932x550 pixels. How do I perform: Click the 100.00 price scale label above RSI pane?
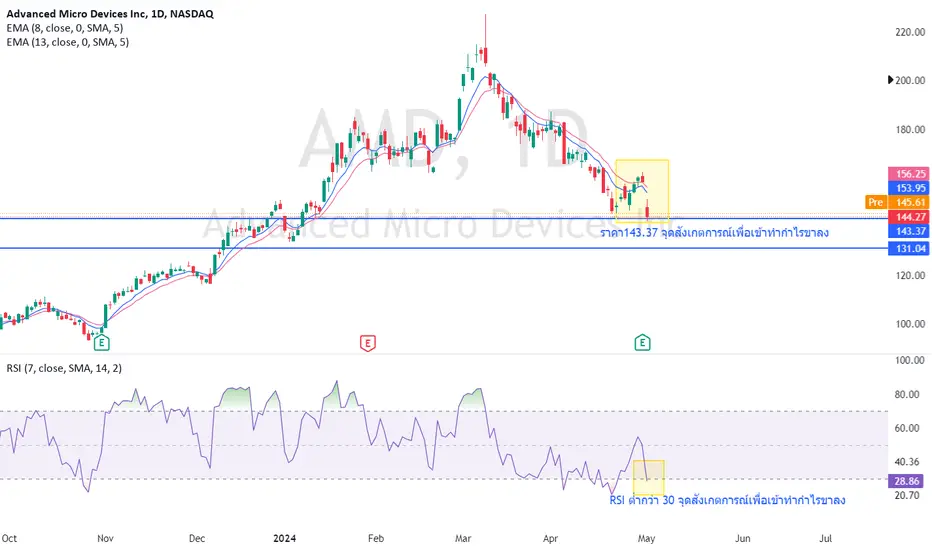tap(910, 324)
